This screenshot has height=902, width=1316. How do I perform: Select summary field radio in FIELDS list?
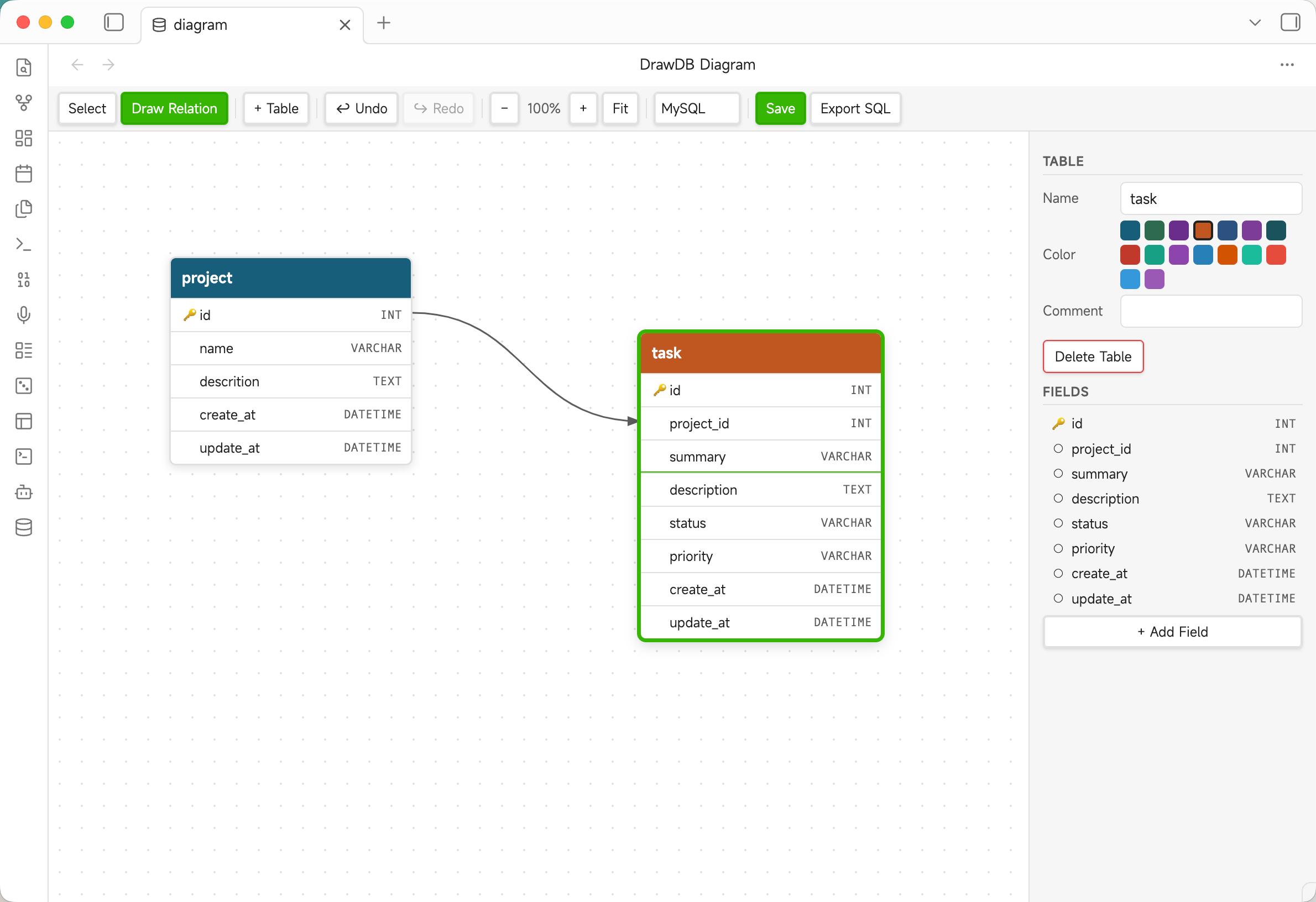[1058, 474]
